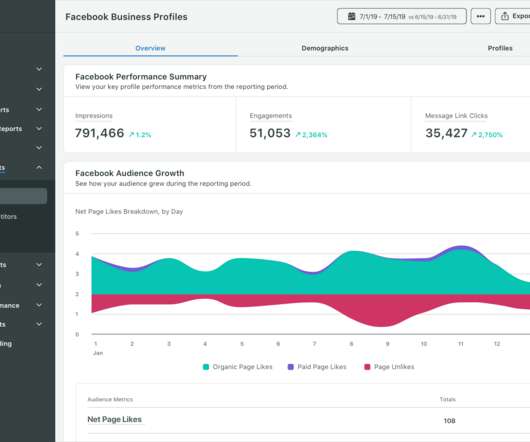Click day 11 on the chart x-axis

(460, 344)
